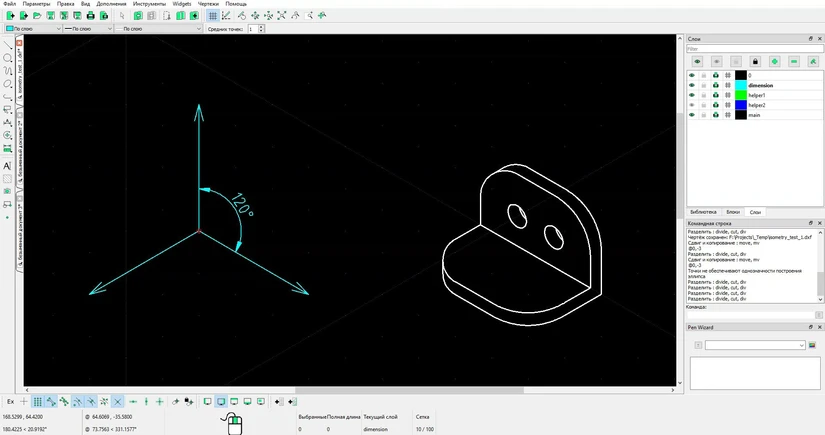Open the Правка menu
The image size is (825, 435).
[65, 4]
